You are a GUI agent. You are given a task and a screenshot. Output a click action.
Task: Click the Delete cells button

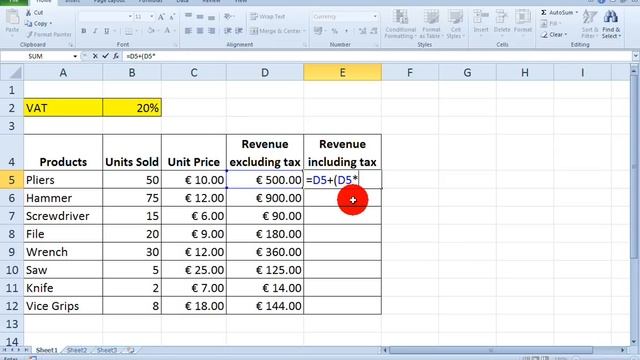click(502, 22)
